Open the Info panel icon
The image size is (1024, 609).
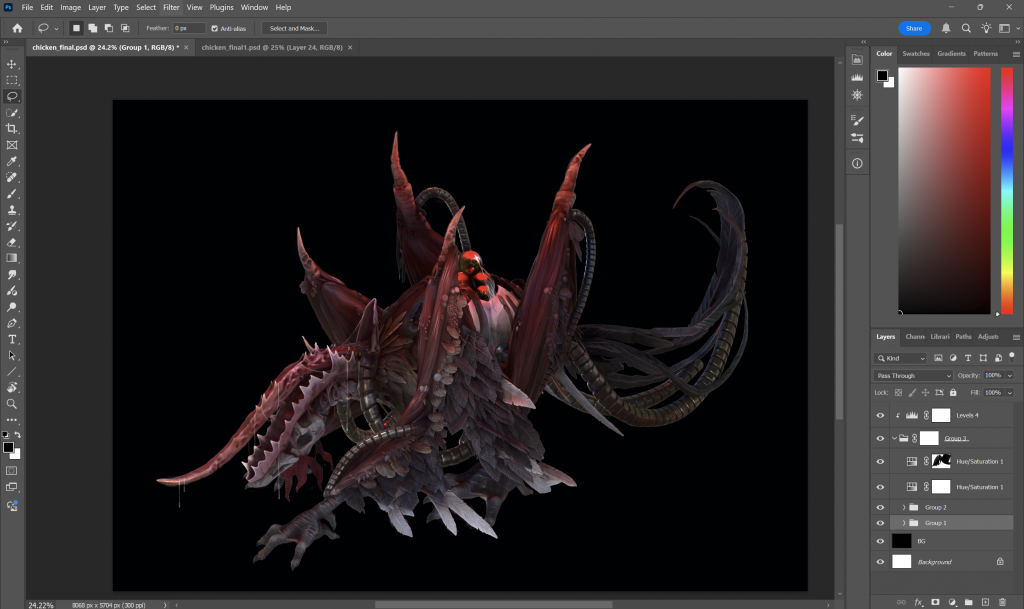[857, 163]
